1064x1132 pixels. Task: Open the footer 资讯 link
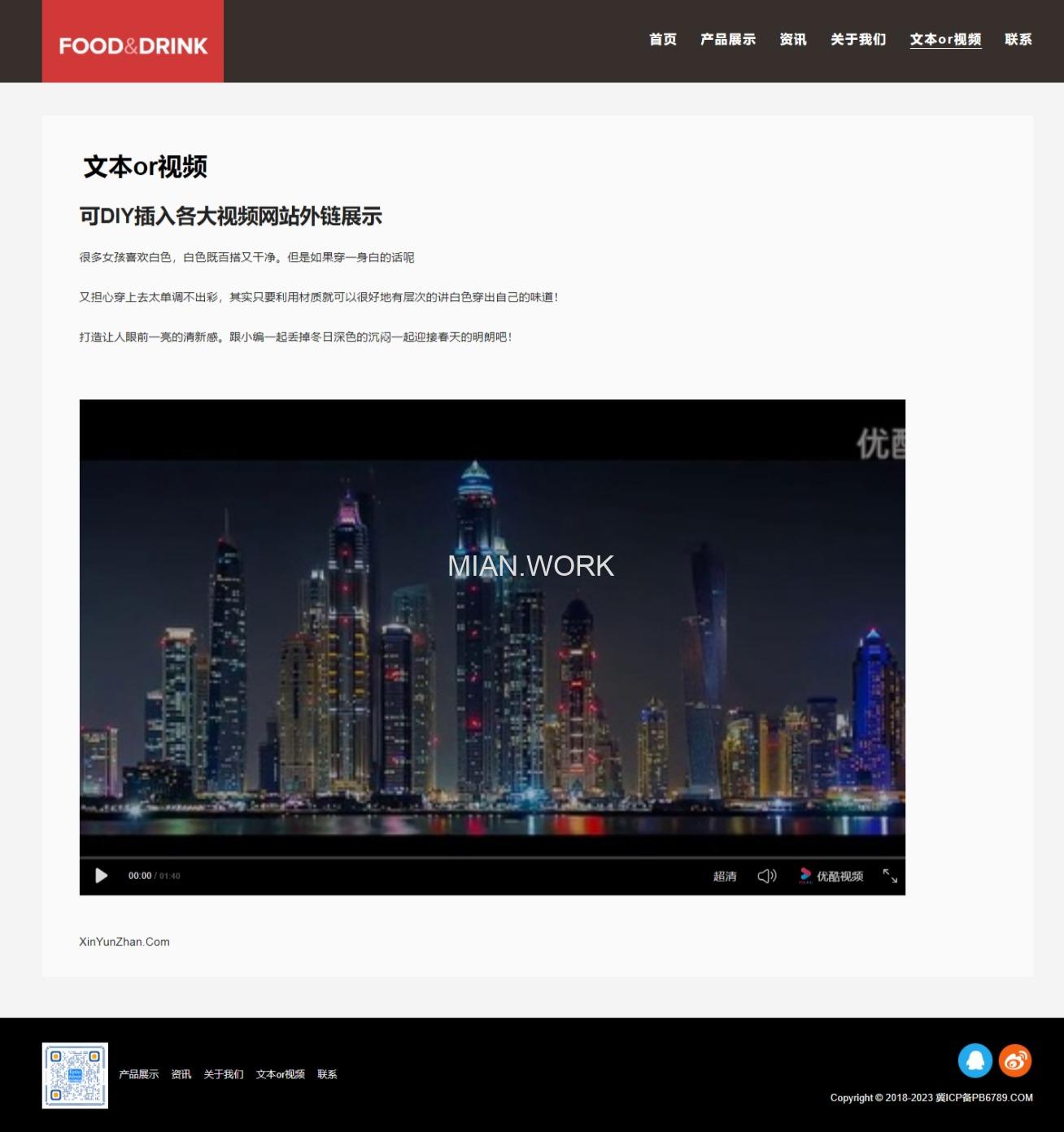tap(181, 1074)
